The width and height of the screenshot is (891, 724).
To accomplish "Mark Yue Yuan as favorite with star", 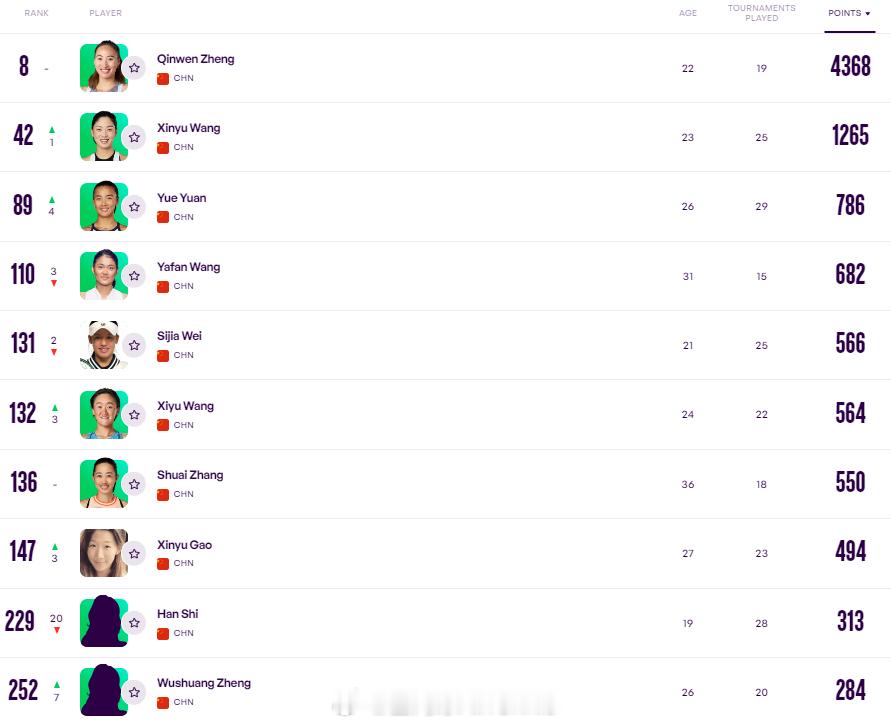I will click(134, 207).
